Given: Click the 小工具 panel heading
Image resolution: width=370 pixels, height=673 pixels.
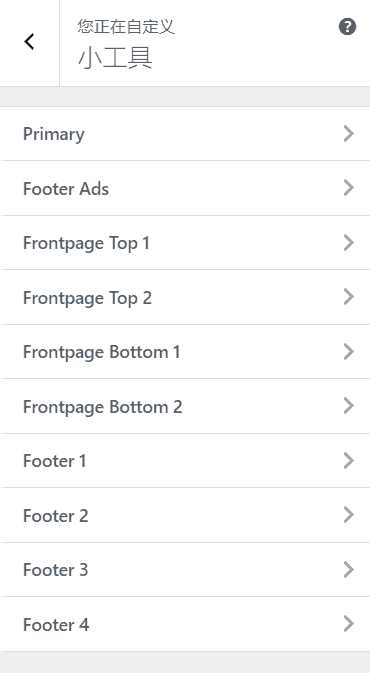Looking at the screenshot, I should (115, 58).
